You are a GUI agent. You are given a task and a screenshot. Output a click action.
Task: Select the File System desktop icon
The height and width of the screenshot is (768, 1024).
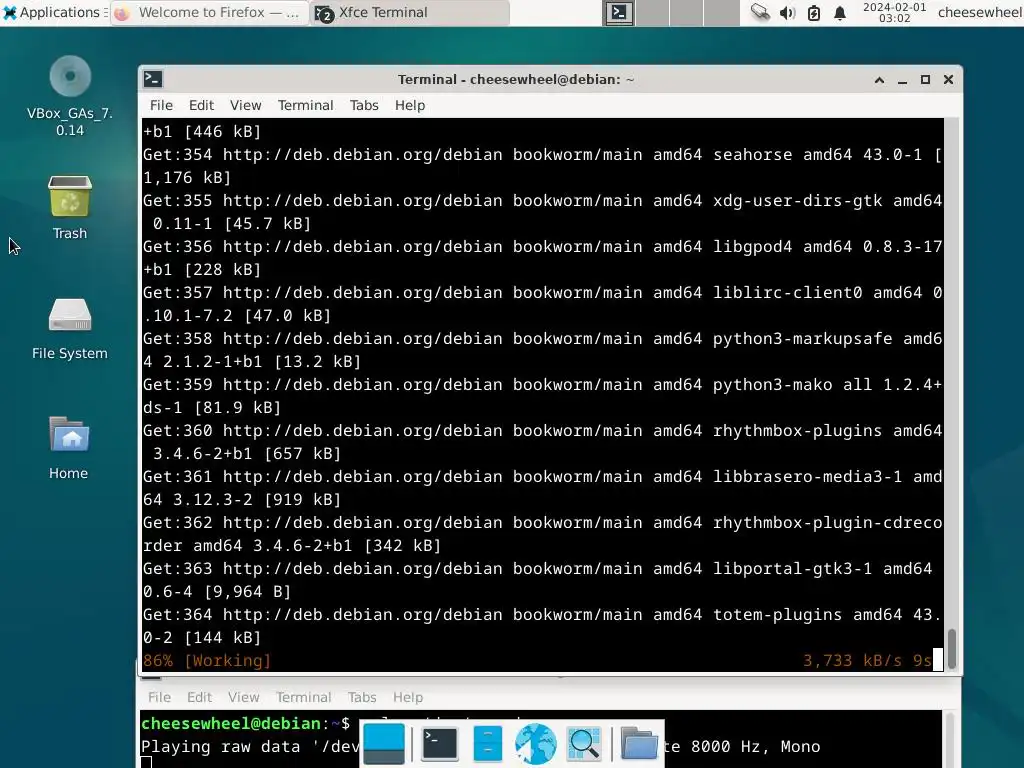[70, 328]
